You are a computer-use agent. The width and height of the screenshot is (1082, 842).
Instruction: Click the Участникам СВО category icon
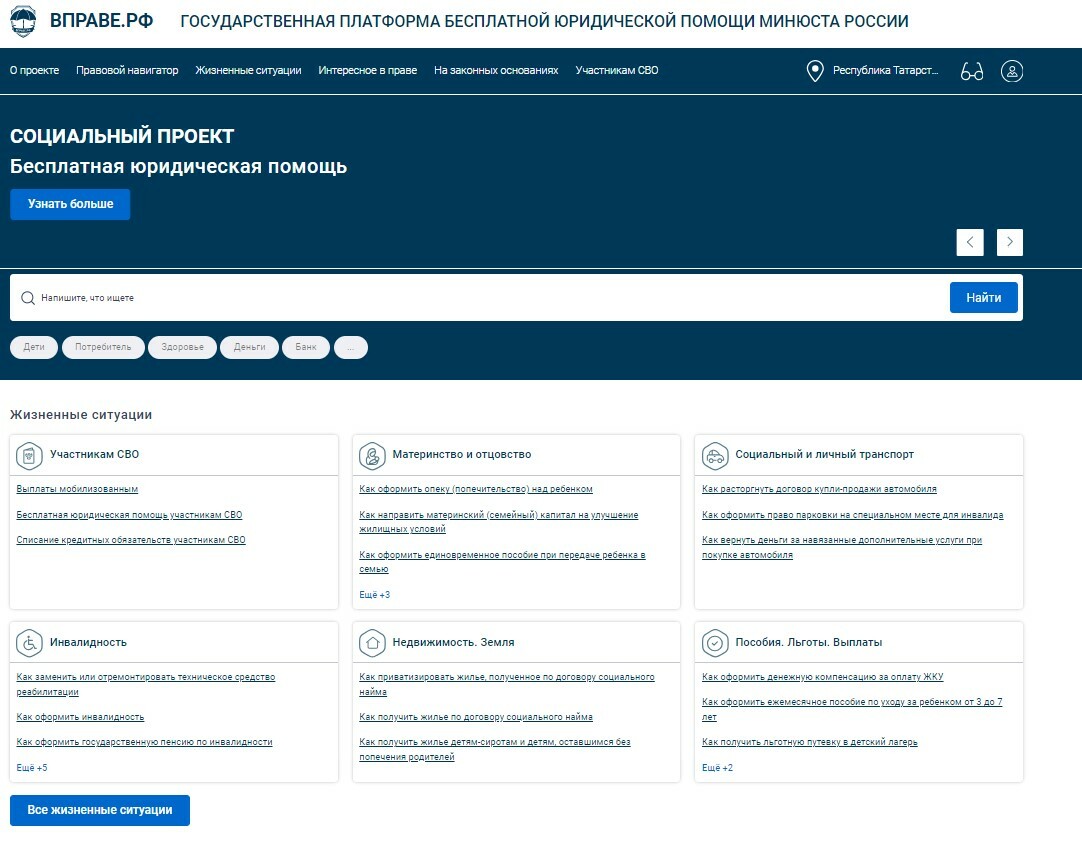click(x=29, y=455)
